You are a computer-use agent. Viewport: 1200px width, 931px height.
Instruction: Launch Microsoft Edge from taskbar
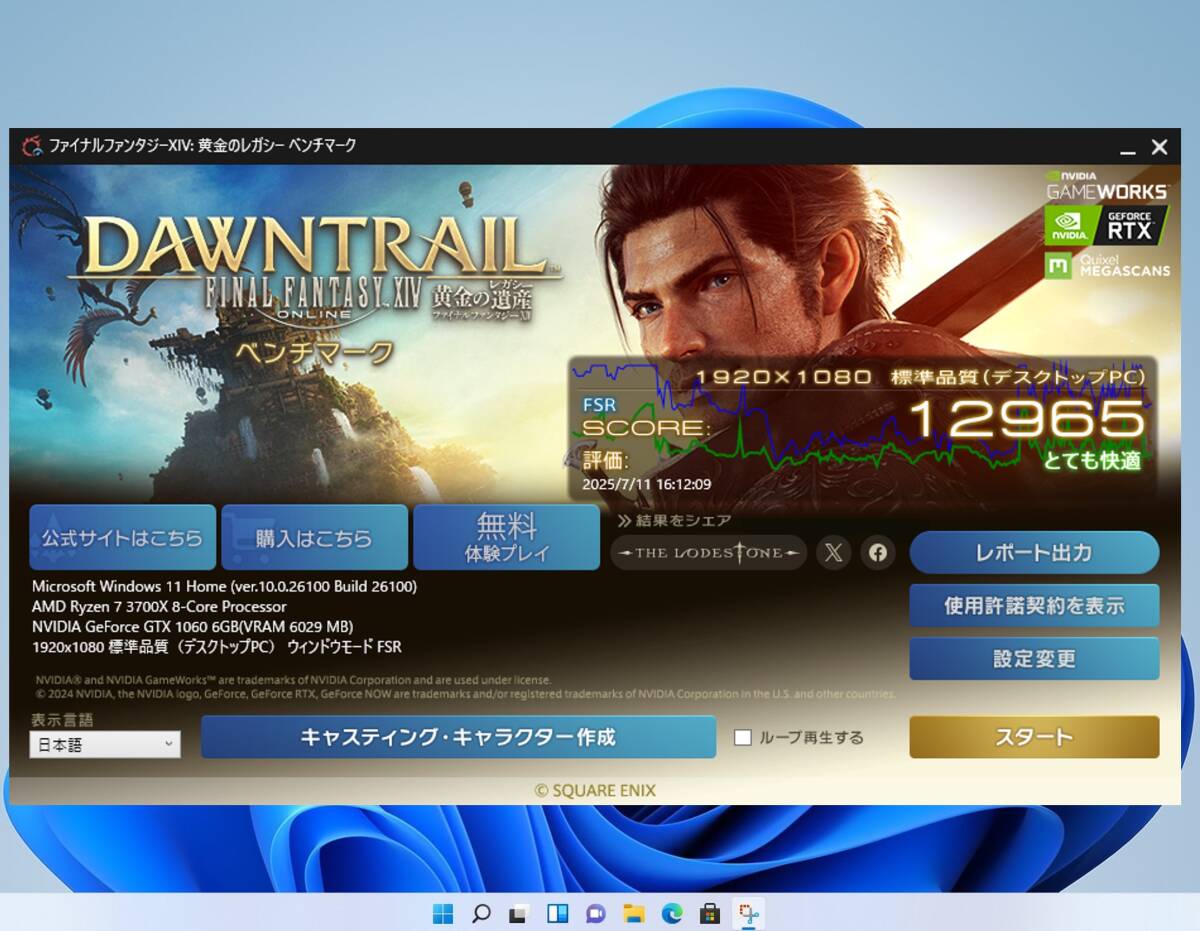click(x=672, y=913)
